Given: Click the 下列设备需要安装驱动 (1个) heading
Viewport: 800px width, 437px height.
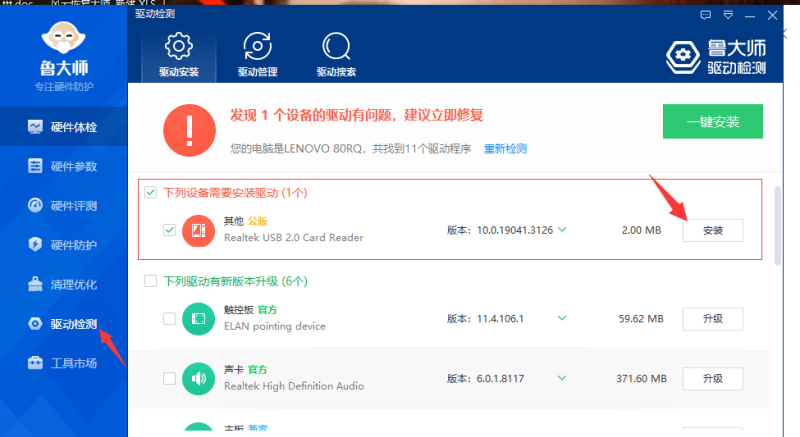Looking at the screenshot, I should (235, 193).
